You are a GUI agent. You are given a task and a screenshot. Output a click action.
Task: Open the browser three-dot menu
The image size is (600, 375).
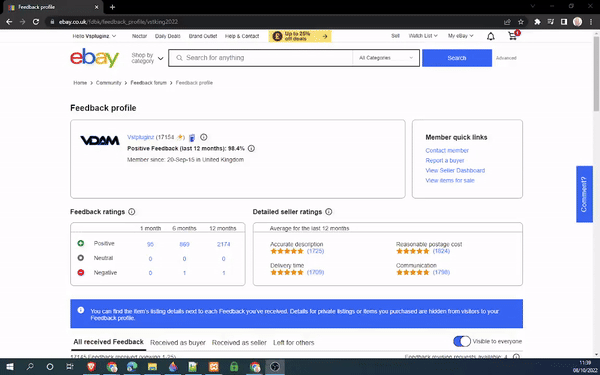pos(591,22)
